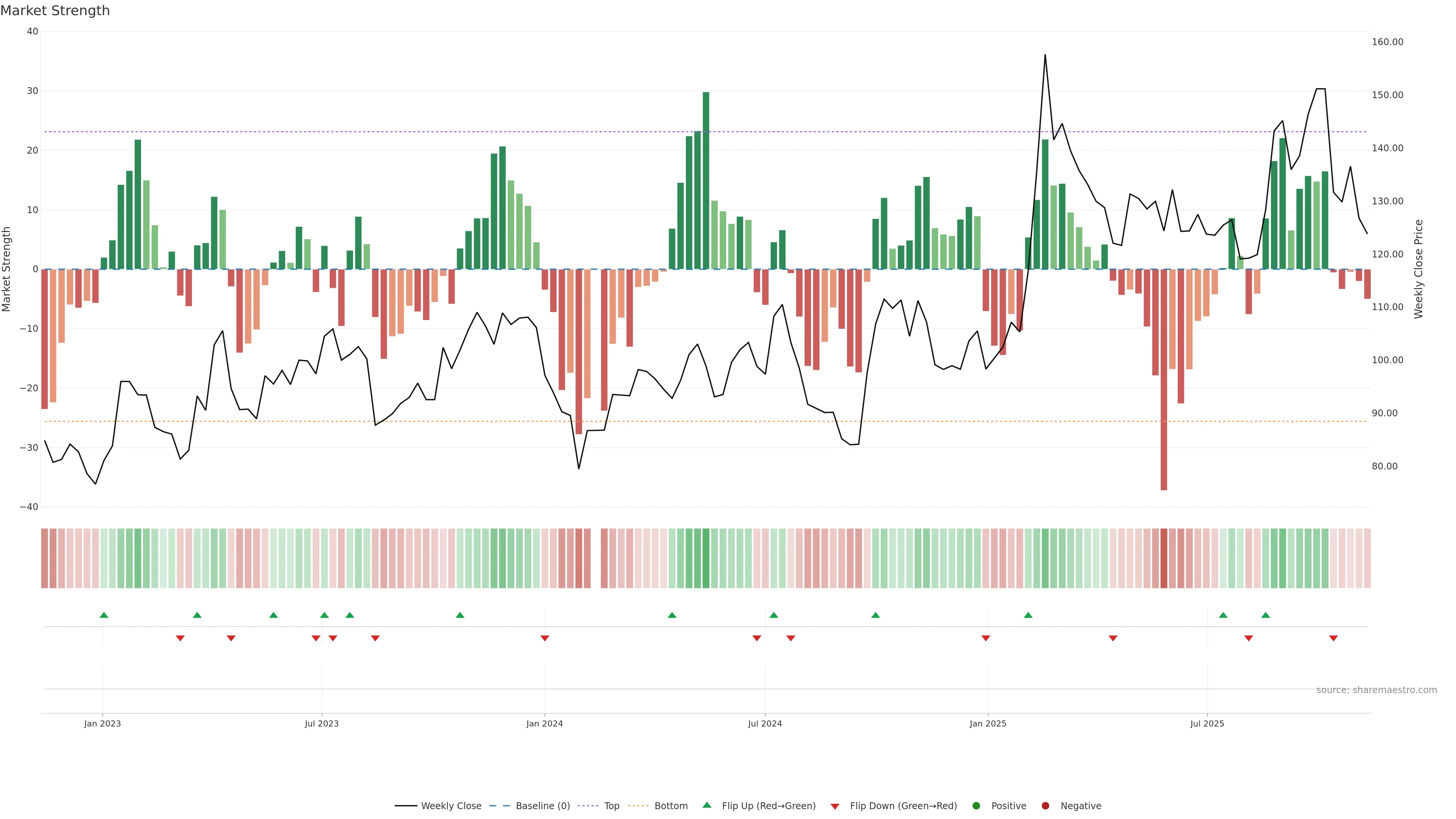
Task: Click green flip-up marker just after Jan 2025
Action: point(1028,615)
